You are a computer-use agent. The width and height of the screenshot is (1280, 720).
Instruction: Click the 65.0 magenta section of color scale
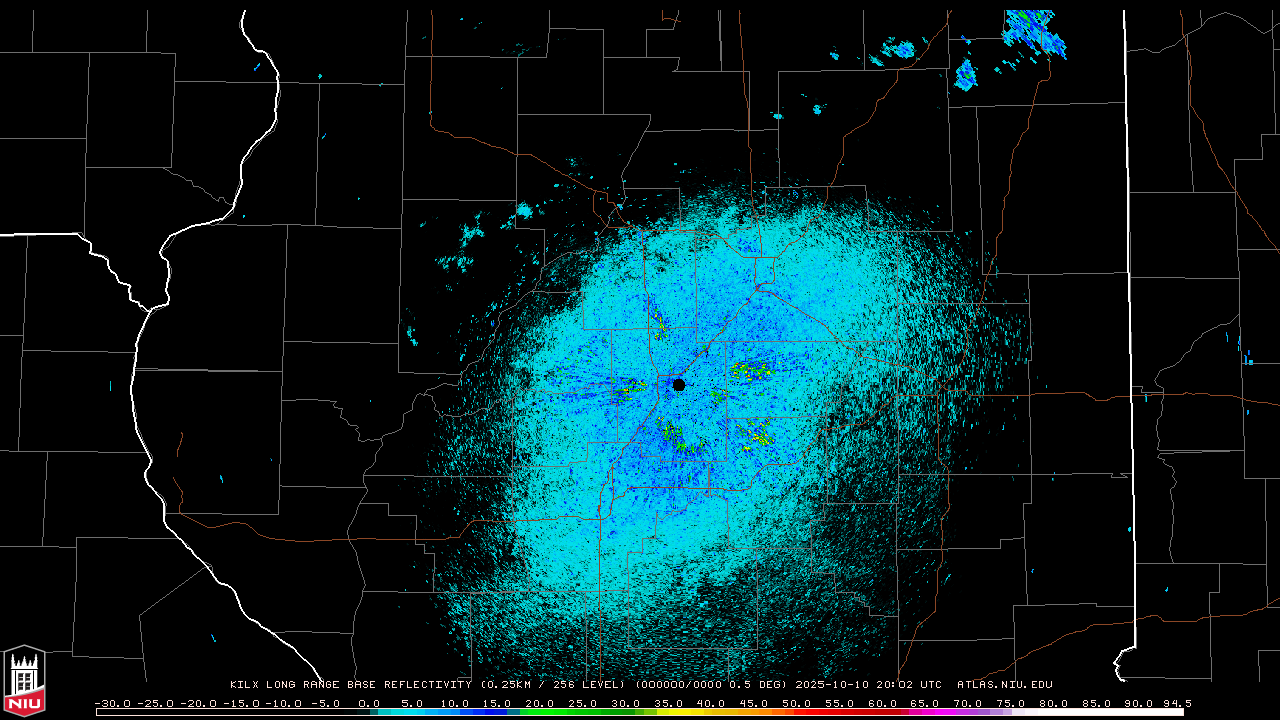click(925, 712)
